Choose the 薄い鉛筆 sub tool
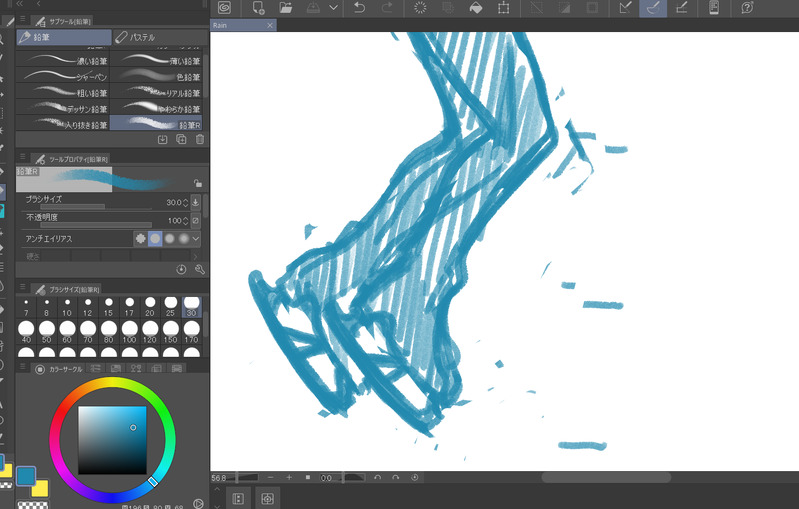The width and height of the screenshot is (799, 509). point(156,61)
